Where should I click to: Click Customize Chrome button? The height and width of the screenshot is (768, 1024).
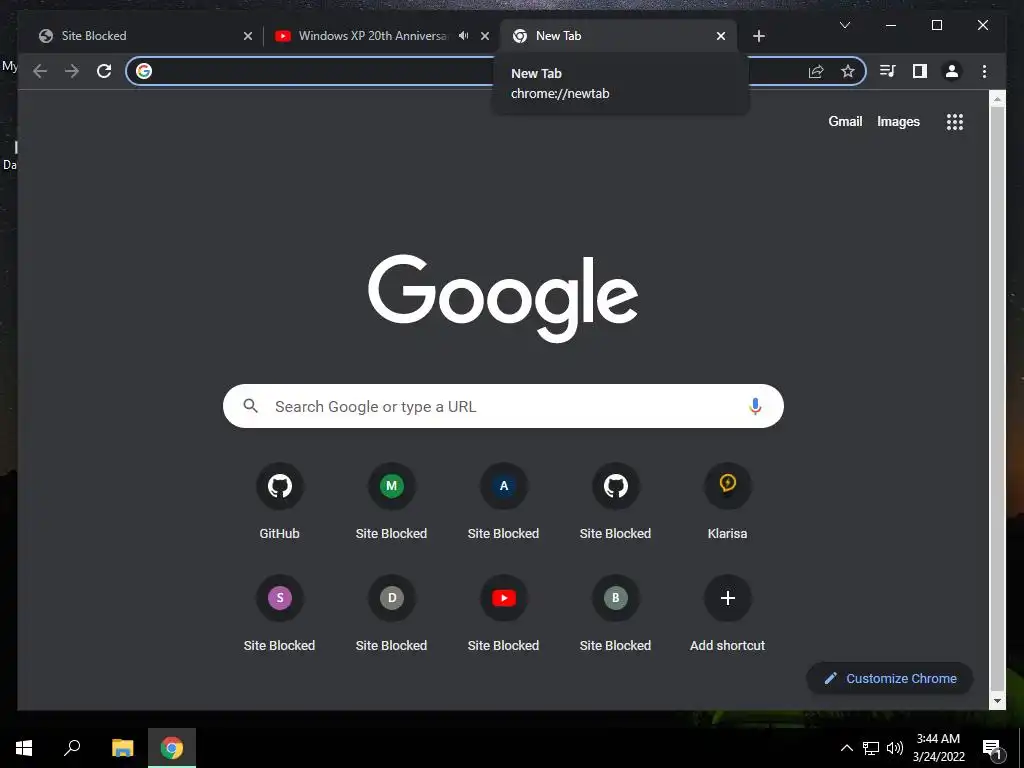coord(889,679)
